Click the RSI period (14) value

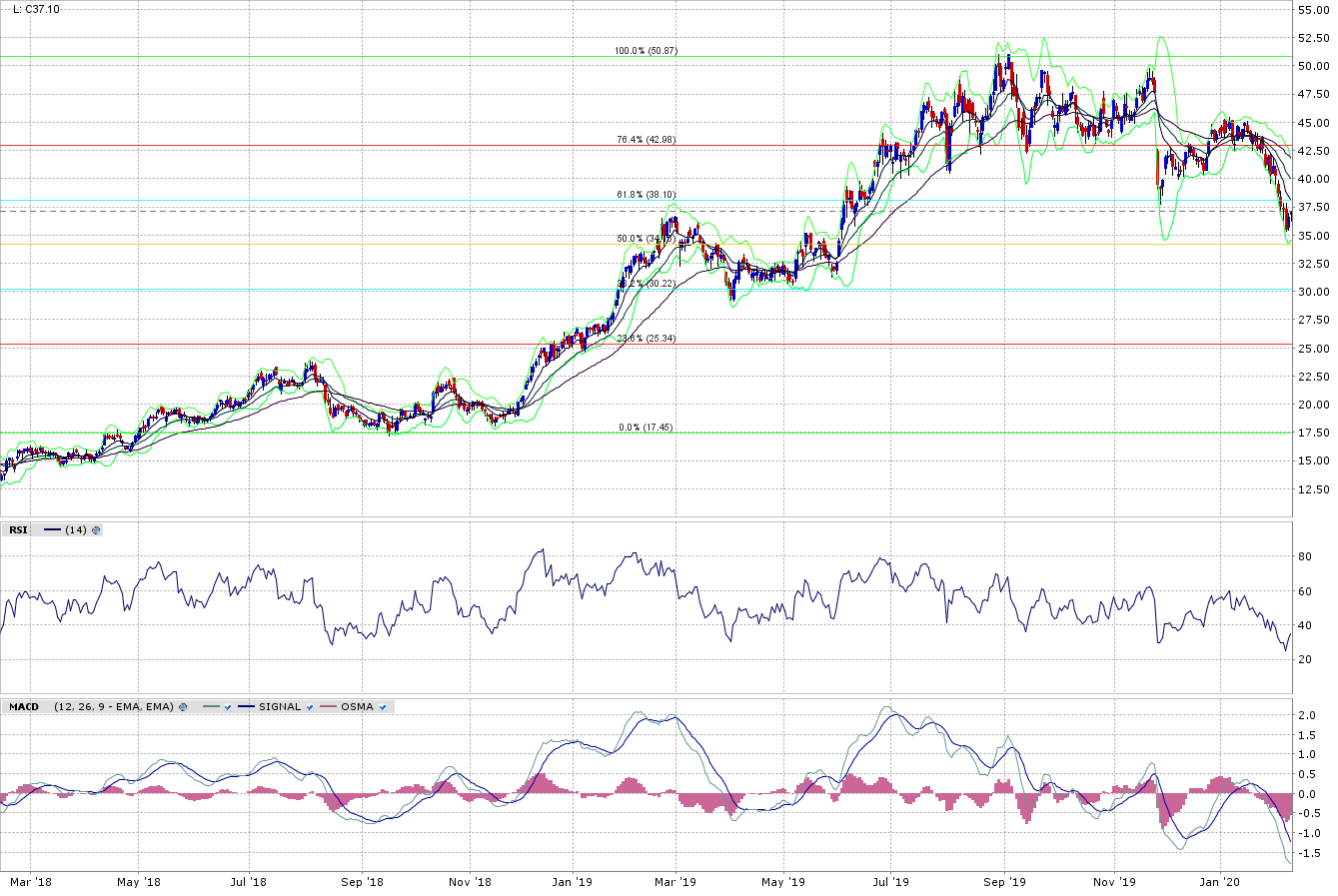coord(75,530)
